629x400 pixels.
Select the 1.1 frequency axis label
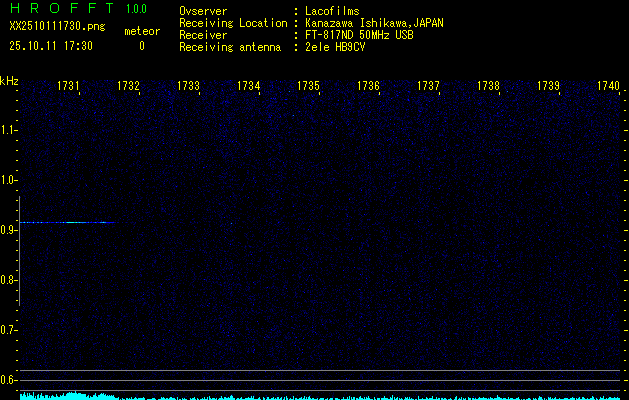tap(9, 130)
